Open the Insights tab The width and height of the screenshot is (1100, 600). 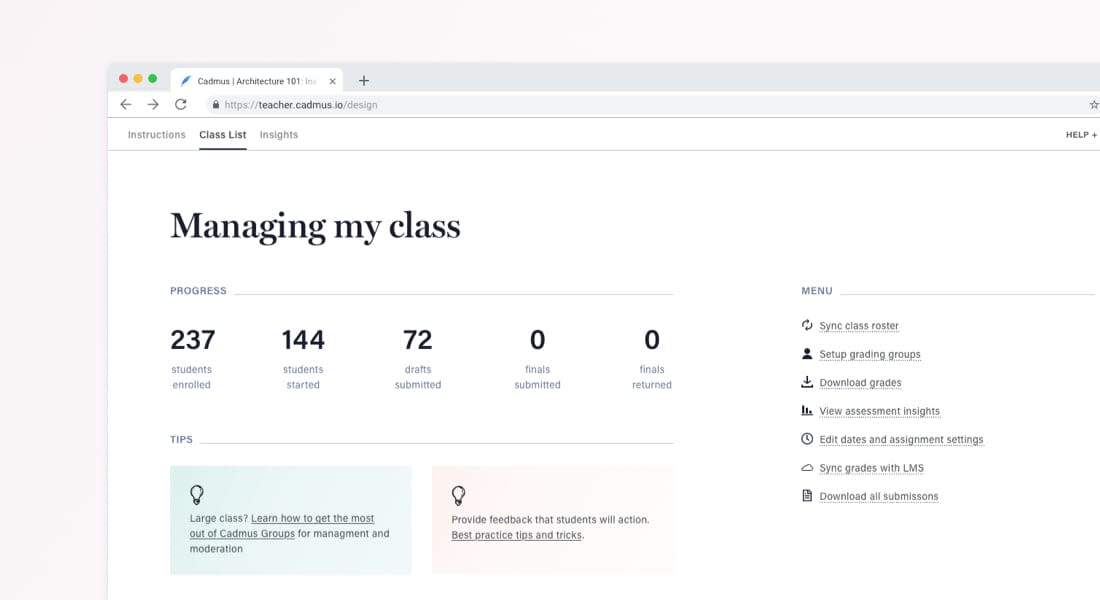coord(279,135)
